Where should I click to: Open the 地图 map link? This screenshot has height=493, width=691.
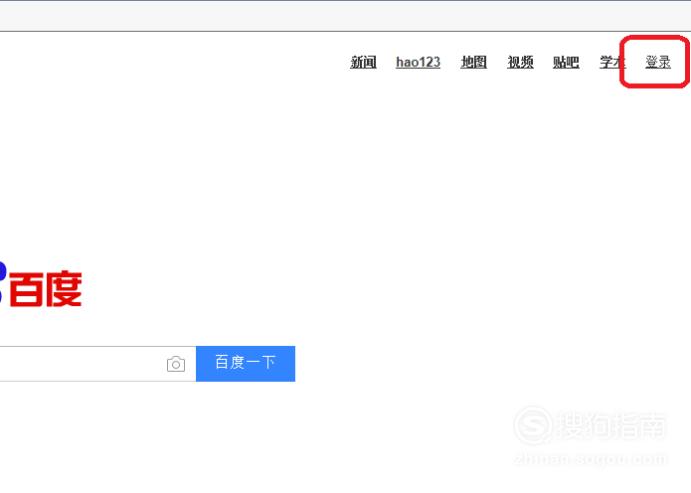[x=473, y=62]
